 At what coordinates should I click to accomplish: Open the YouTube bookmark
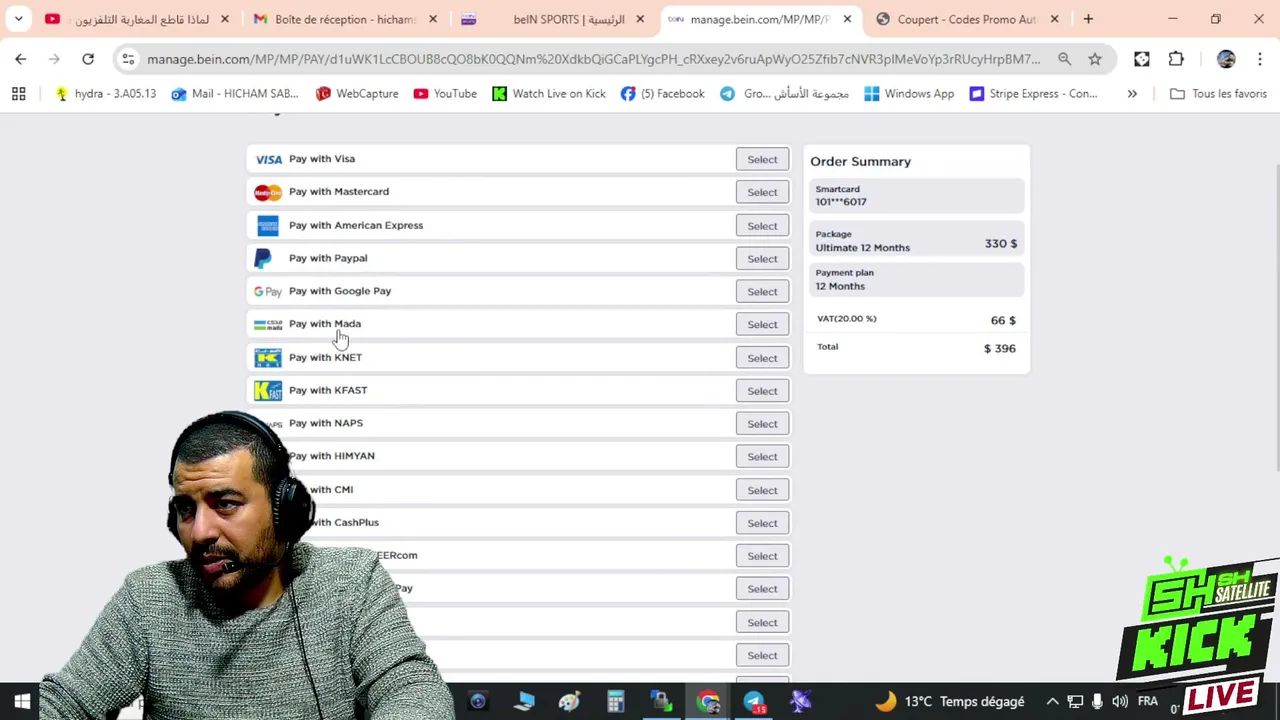pyautogui.click(x=445, y=94)
